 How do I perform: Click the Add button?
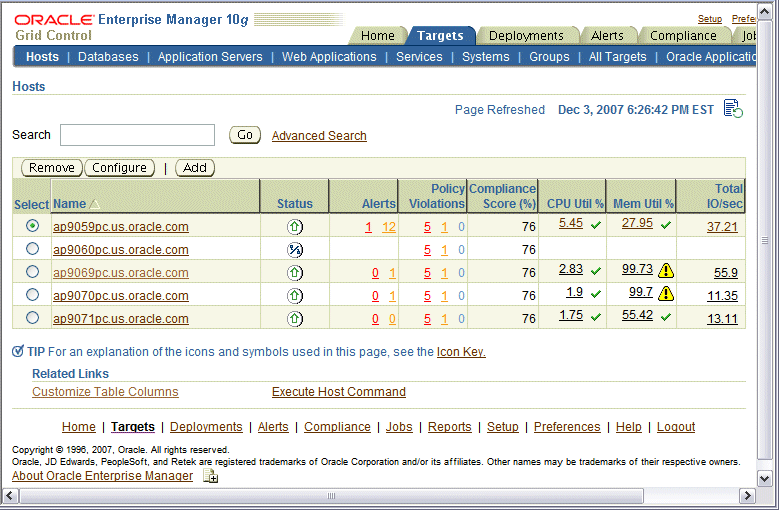(x=195, y=168)
